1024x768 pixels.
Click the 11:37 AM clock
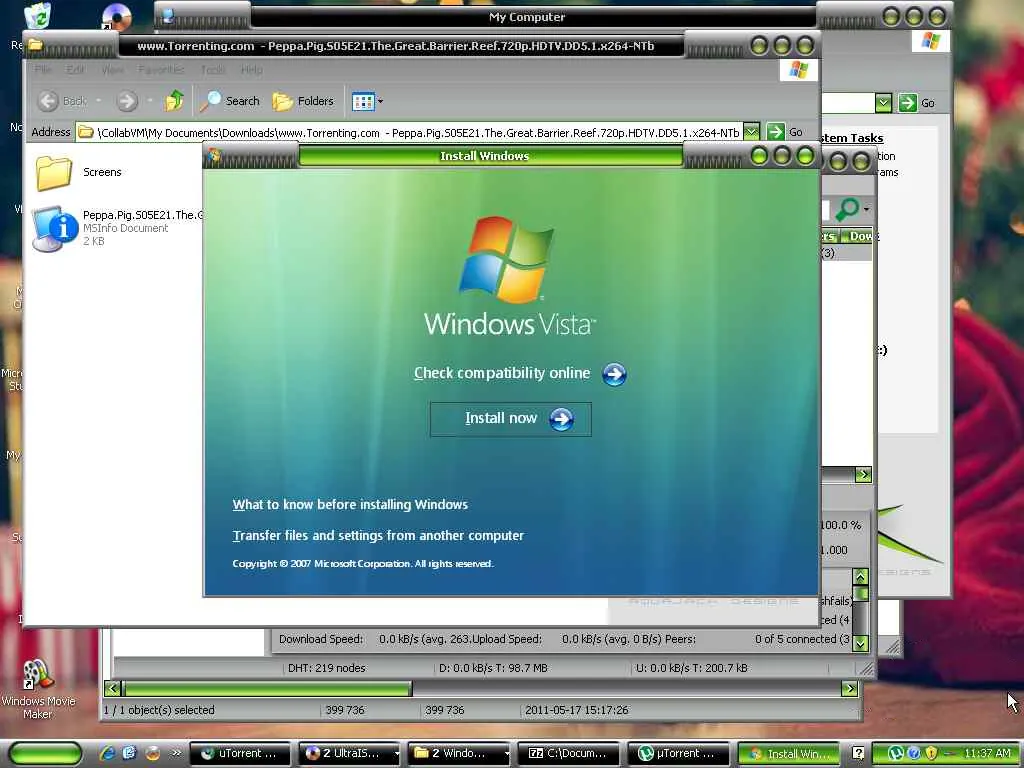987,754
